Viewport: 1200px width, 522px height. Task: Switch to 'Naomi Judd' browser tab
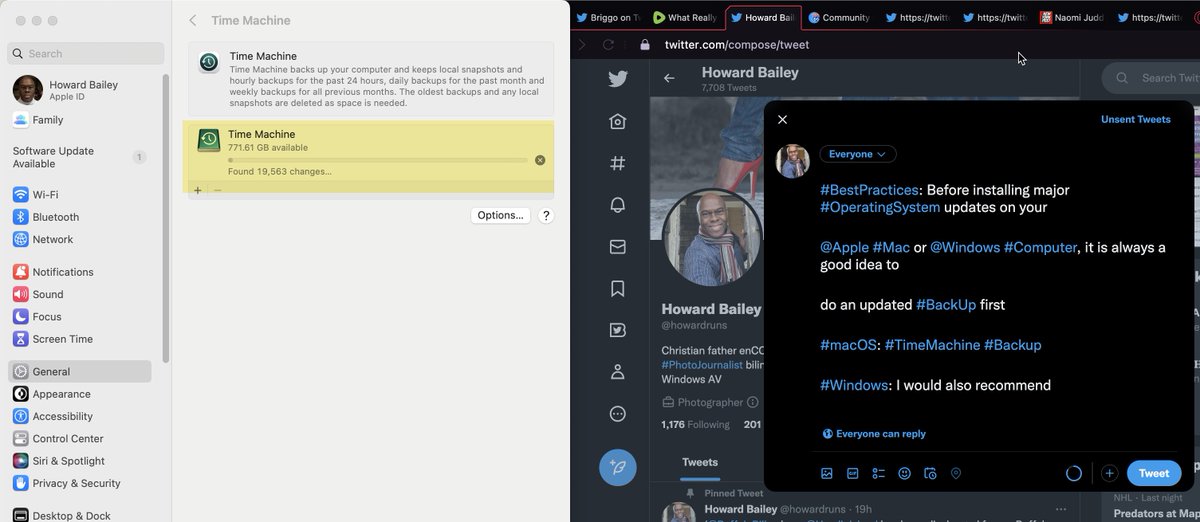[1071, 17]
